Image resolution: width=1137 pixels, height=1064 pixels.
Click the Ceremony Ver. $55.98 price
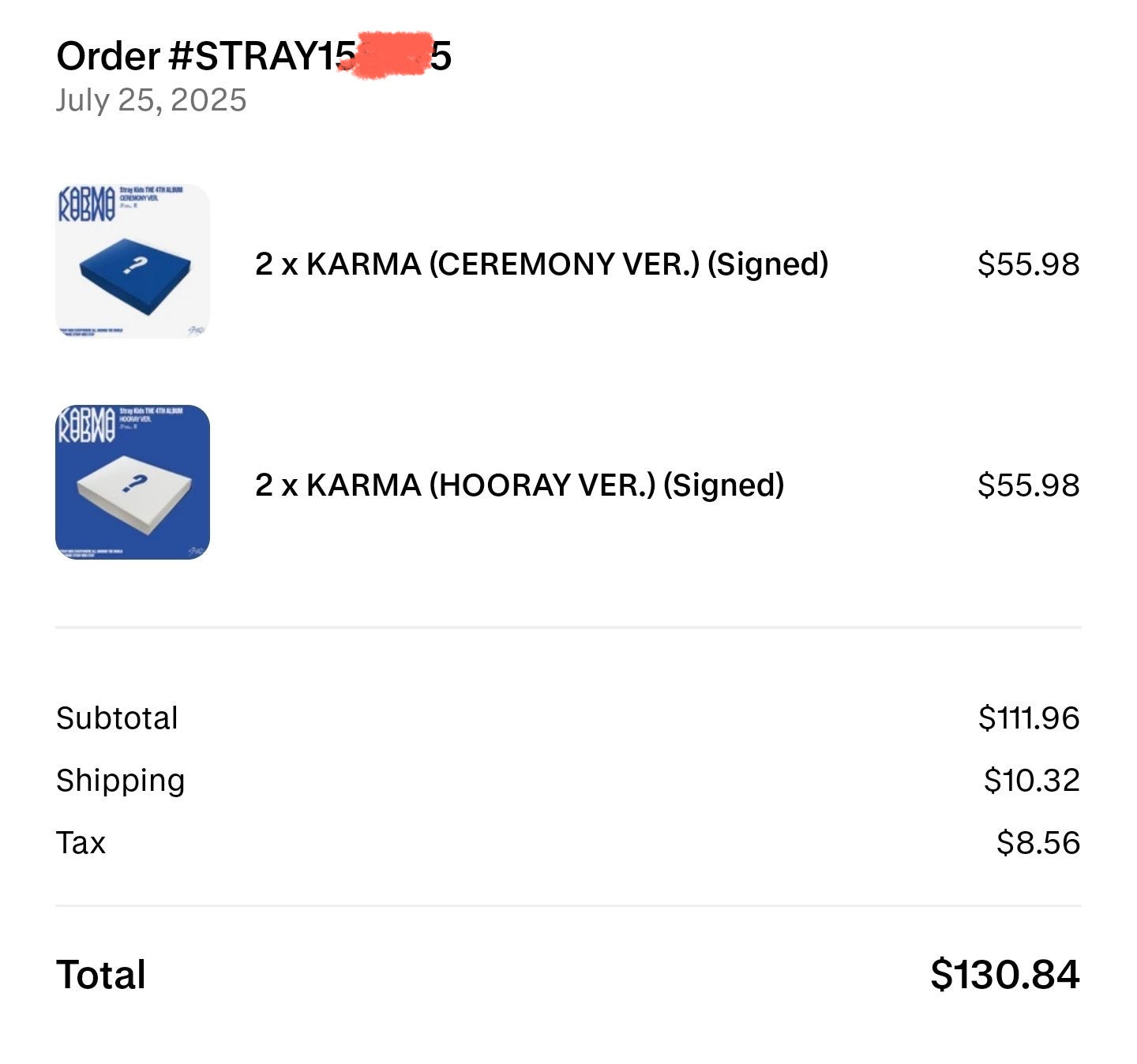[x=1028, y=264]
